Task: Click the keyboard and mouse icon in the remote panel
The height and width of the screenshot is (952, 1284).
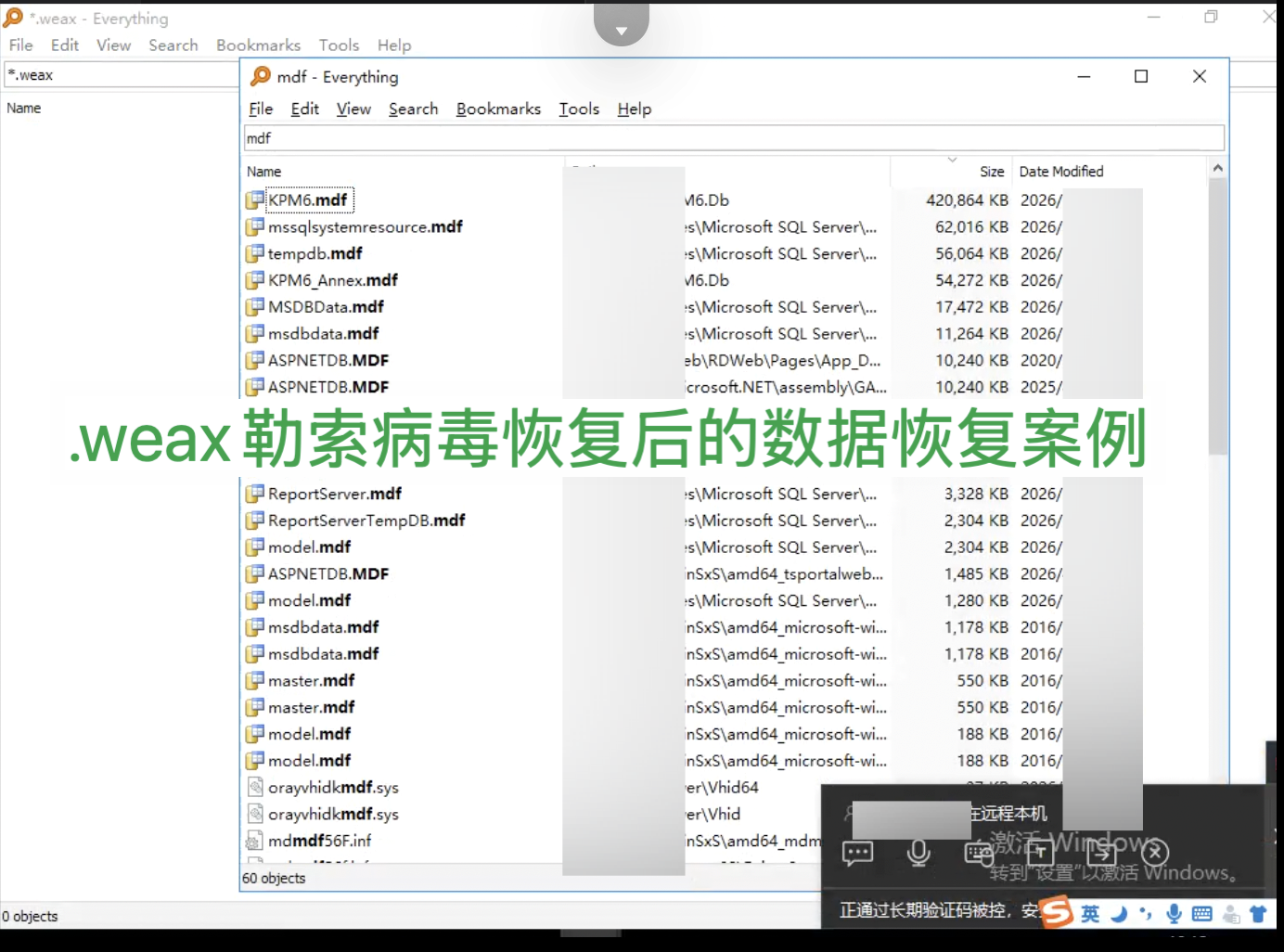Action: 979,852
